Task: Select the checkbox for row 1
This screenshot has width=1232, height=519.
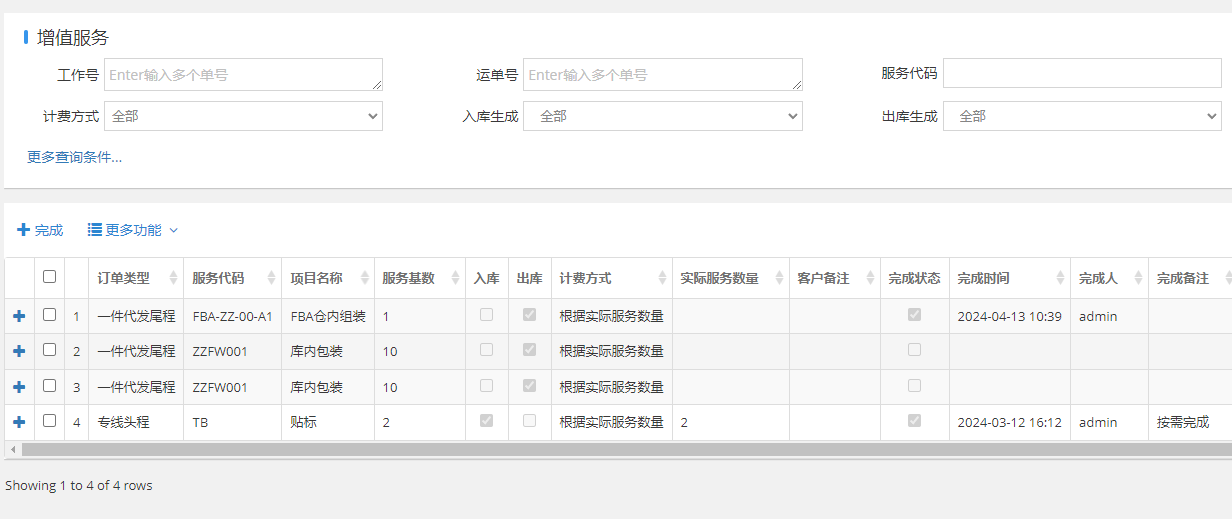Action: [50, 315]
